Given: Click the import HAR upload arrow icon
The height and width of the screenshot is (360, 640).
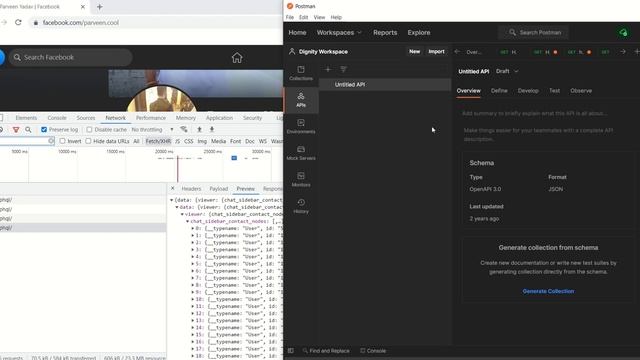Looking at the screenshot, I should pyautogui.click(x=199, y=129).
